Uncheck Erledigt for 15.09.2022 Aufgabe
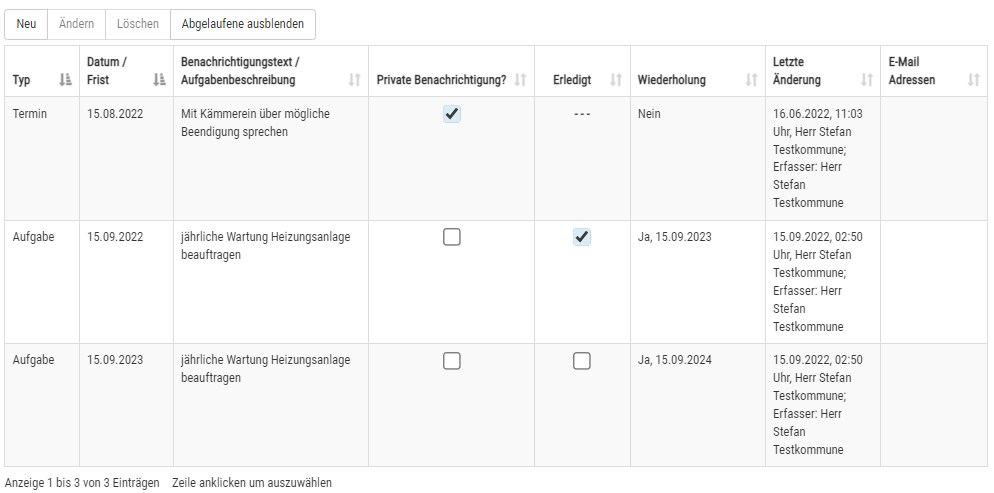The width and height of the screenshot is (994, 493). pyautogui.click(x=582, y=237)
